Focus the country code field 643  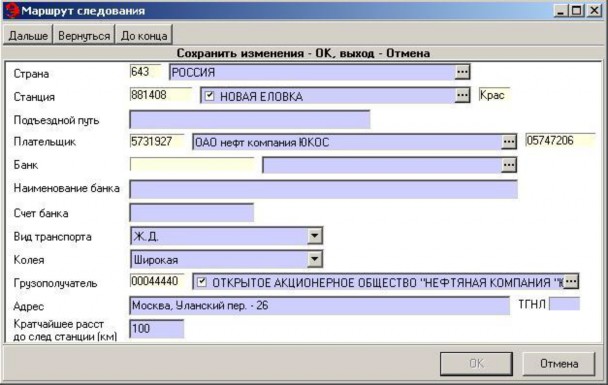[145, 72]
